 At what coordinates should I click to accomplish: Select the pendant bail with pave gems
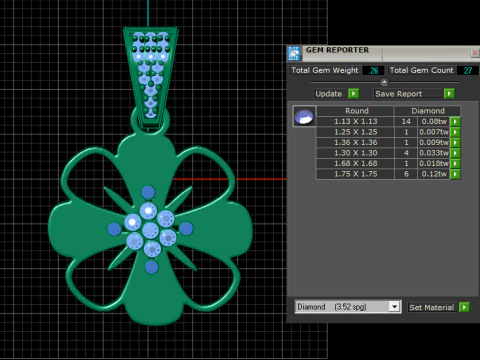pos(150,77)
